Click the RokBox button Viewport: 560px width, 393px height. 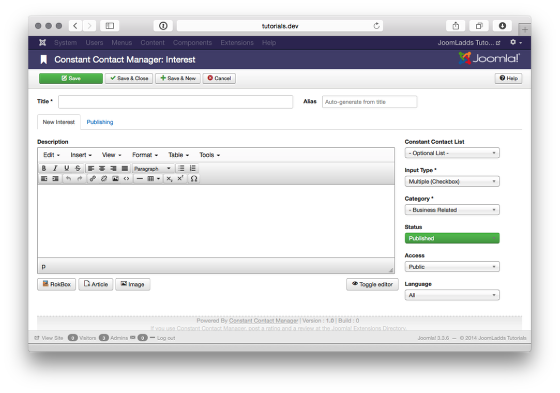click(56, 284)
